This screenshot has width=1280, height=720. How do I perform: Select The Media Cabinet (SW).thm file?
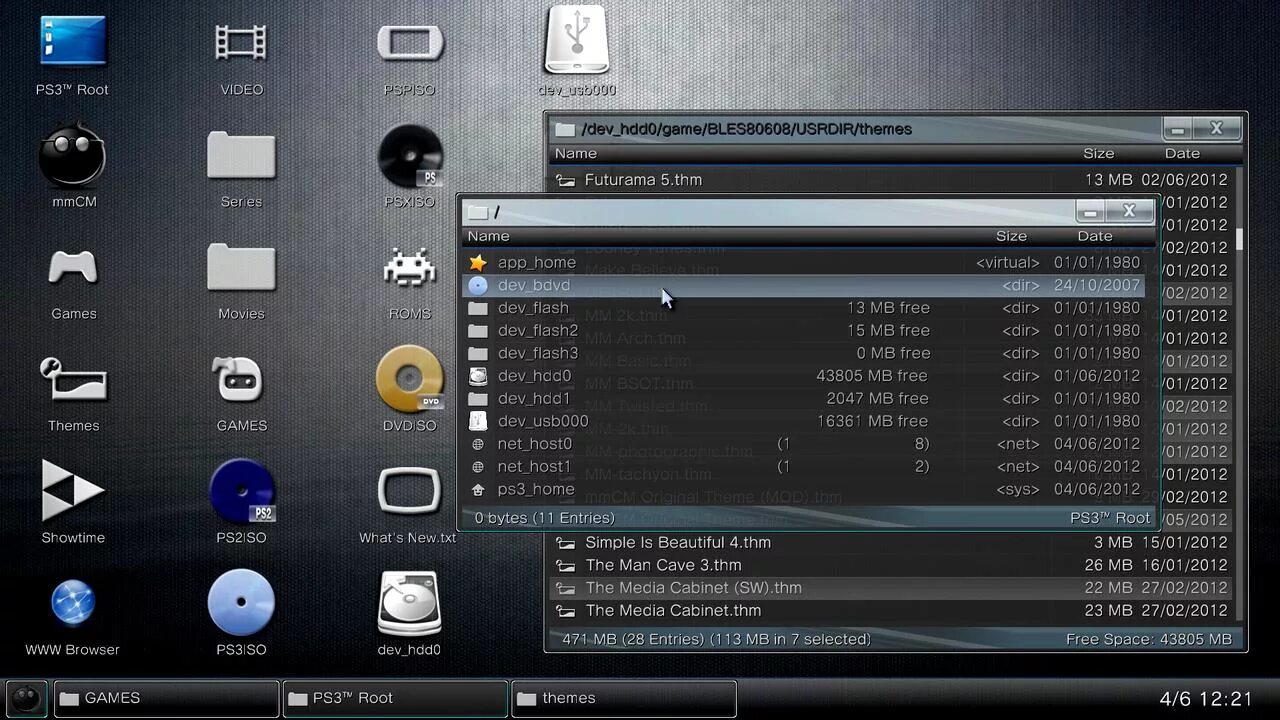pos(892,588)
